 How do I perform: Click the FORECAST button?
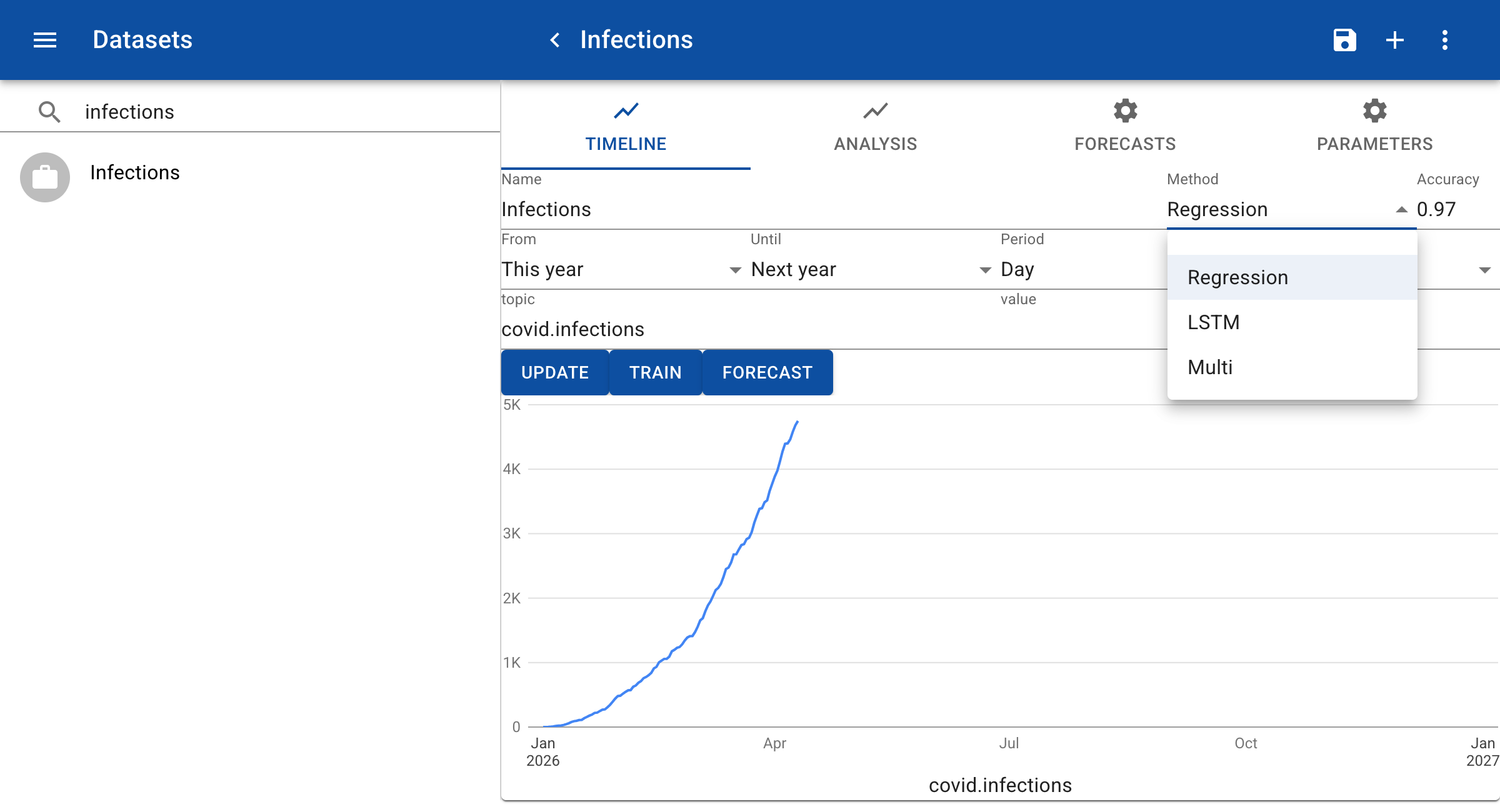767,373
